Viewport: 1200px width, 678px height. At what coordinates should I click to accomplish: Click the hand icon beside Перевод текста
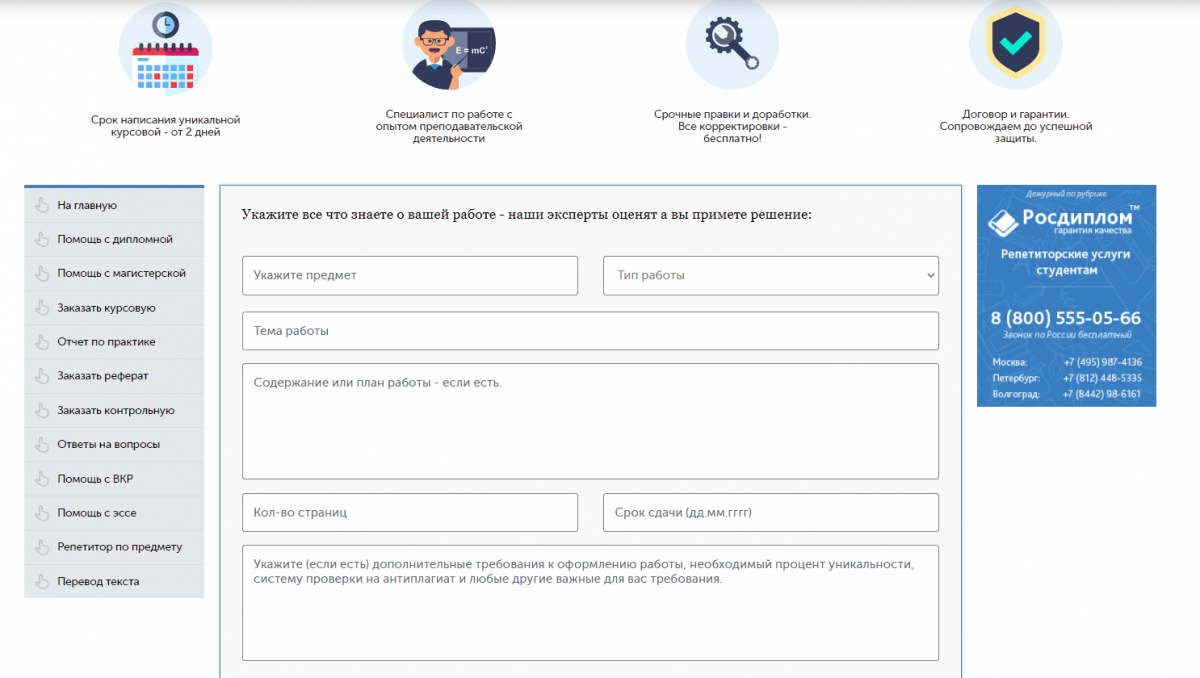pos(41,581)
